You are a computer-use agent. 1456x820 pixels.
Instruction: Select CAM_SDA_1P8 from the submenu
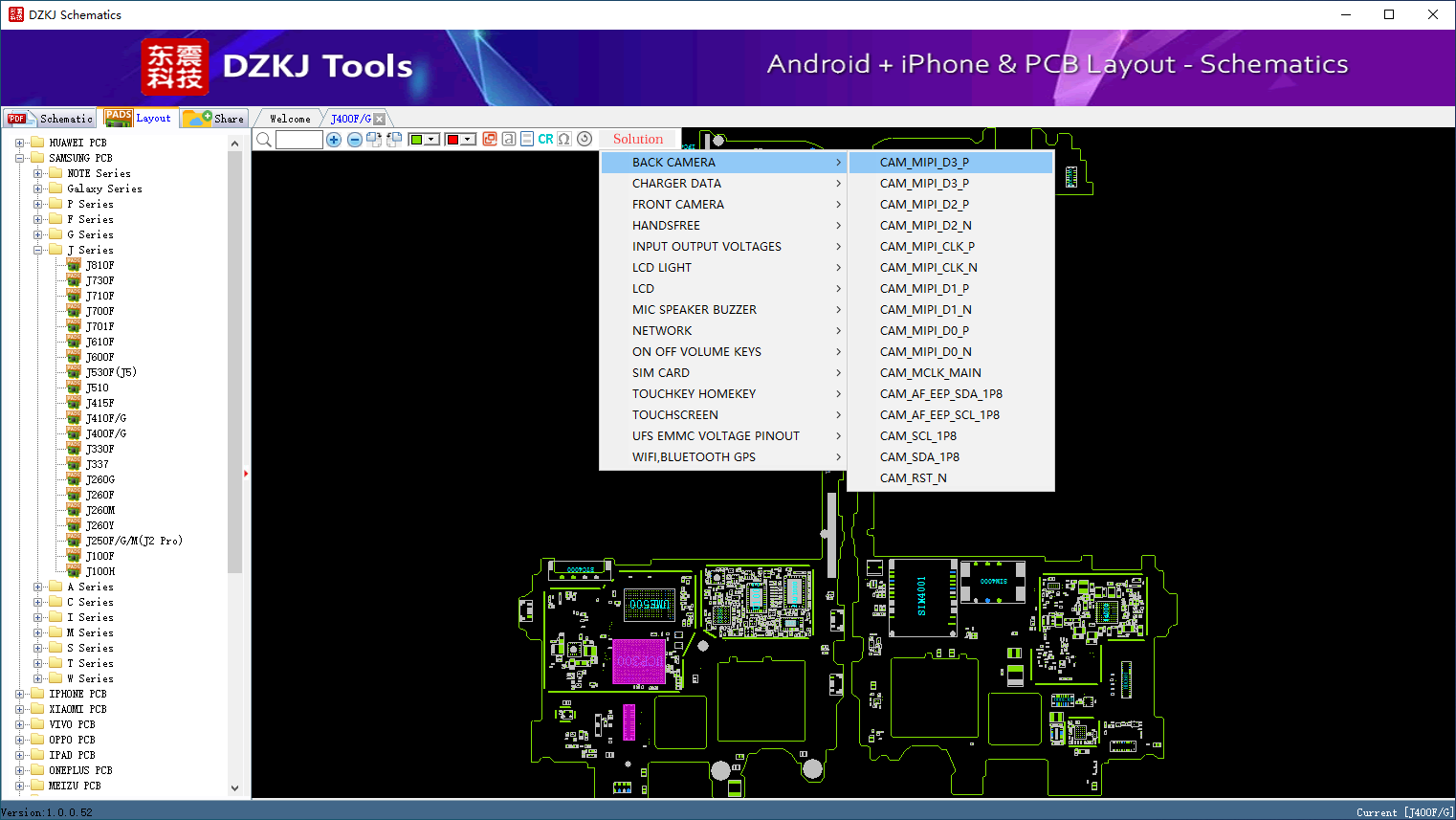951,457
